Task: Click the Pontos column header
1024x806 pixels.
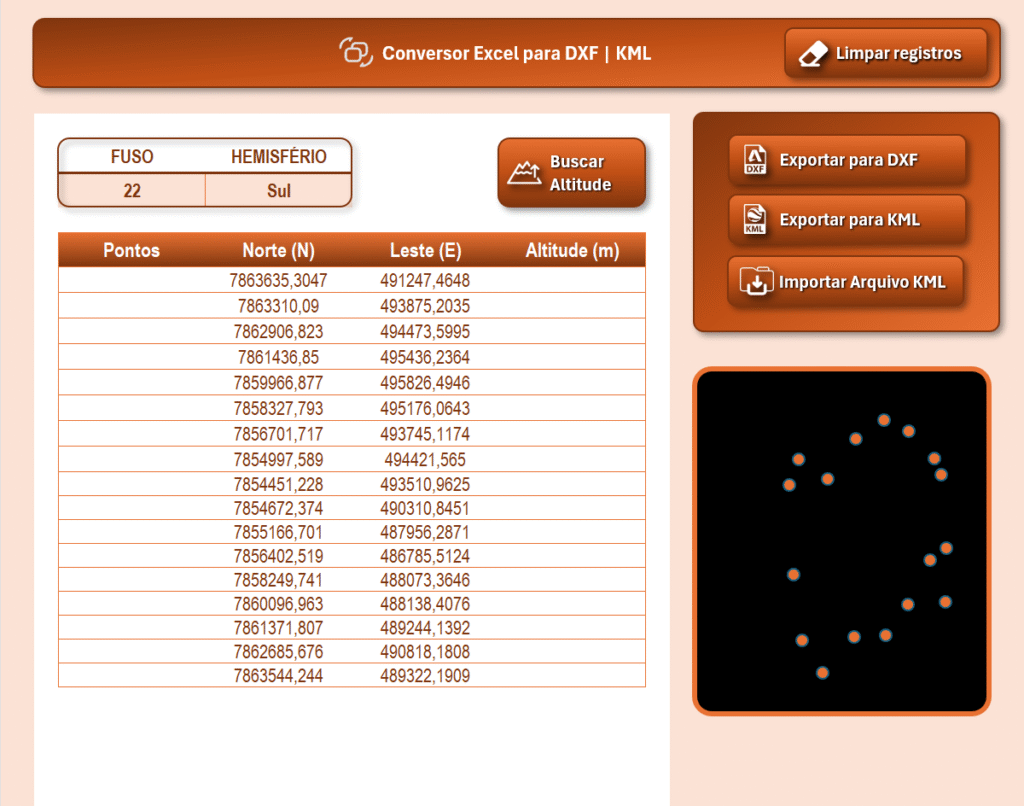Action: click(131, 250)
